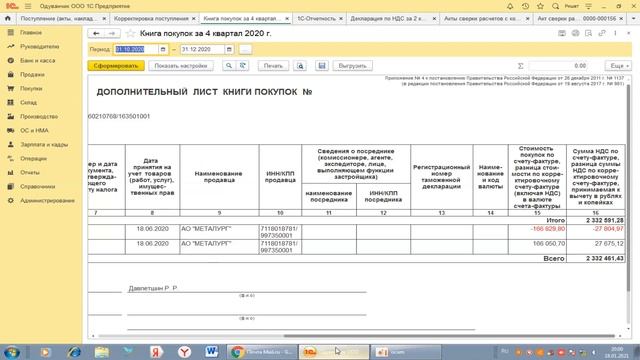Click the Сформировать button
The image size is (640, 360).
(116, 66)
